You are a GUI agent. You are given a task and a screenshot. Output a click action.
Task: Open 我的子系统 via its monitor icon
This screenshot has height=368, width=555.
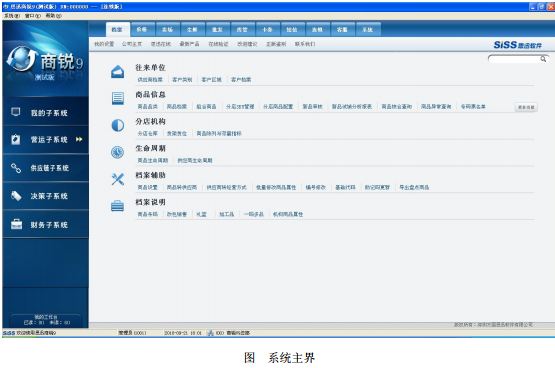[x=16, y=112]
